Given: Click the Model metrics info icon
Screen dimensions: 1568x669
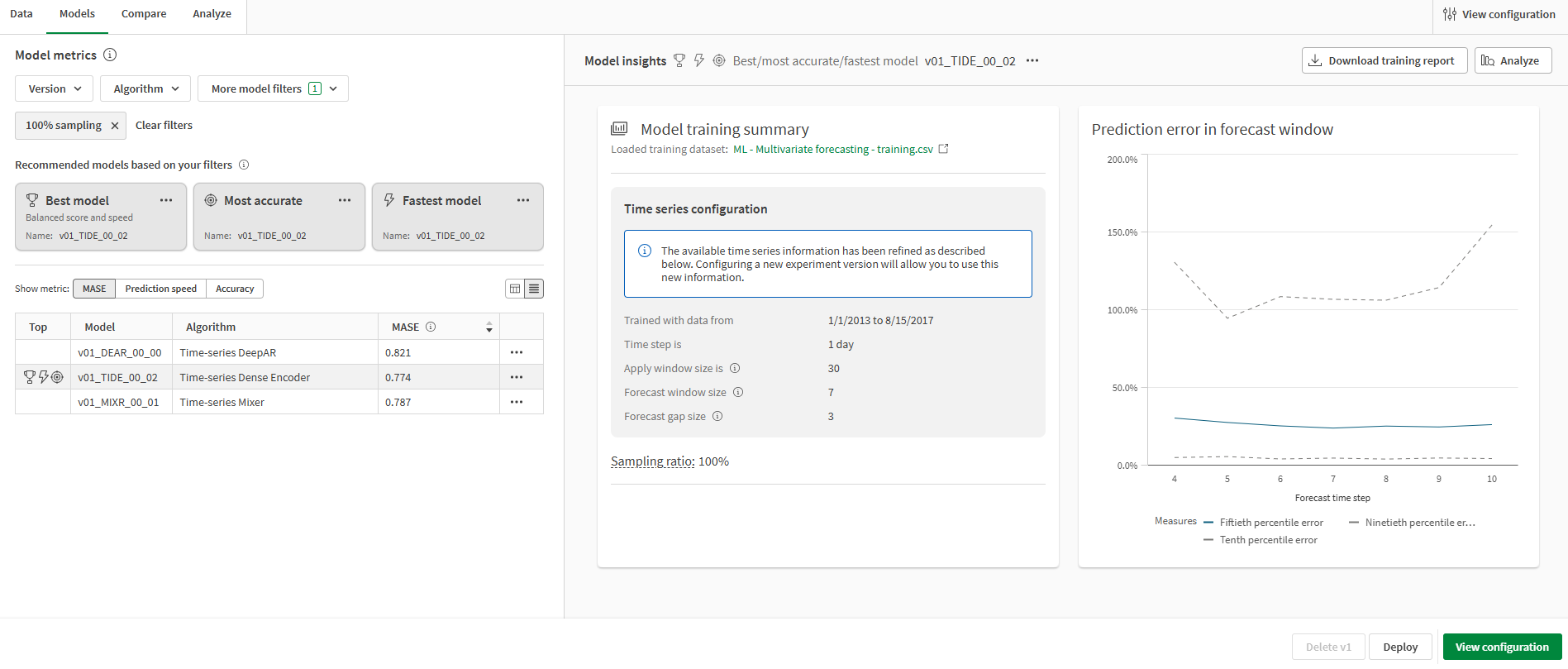Looking at the screenshot, I should coord(110,55).
